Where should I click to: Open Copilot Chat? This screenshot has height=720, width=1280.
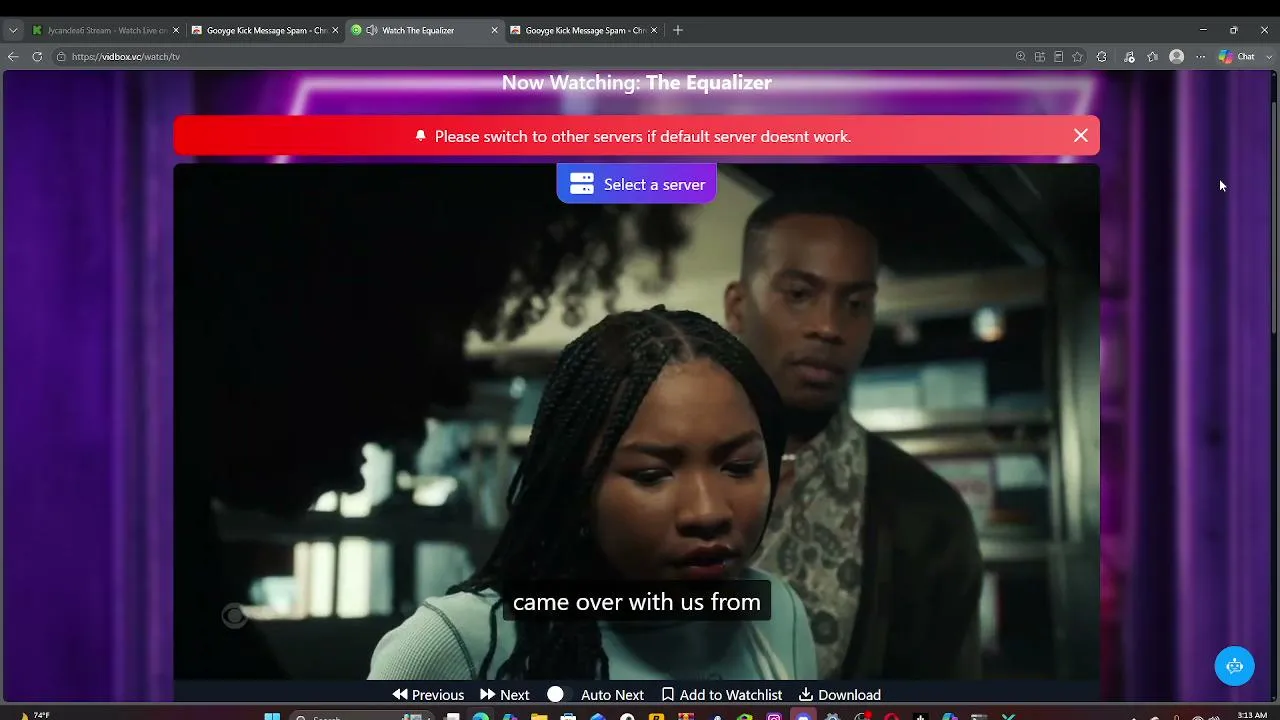pos(1236,57)
